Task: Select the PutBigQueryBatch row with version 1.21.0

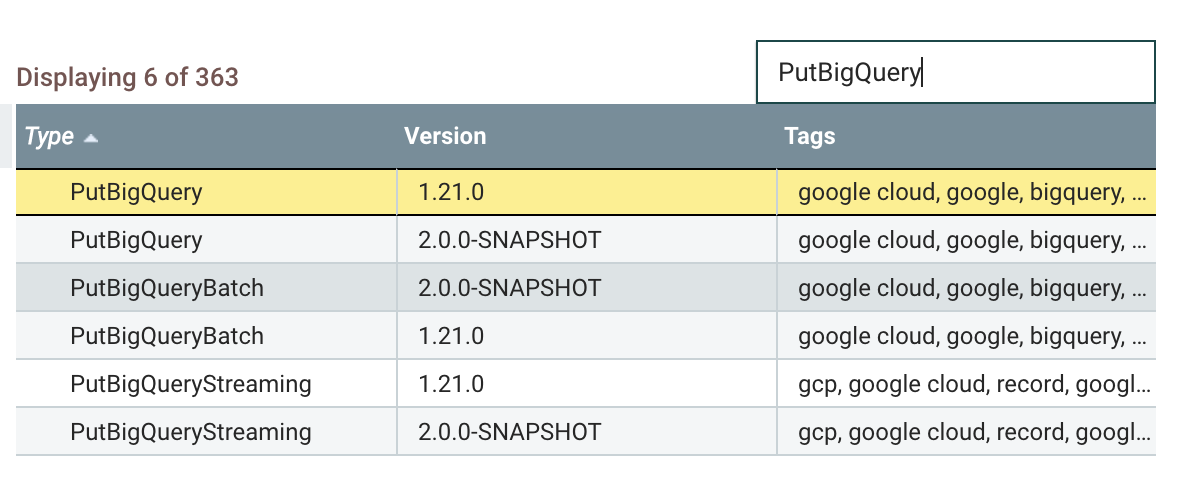Action: [585, 336]
